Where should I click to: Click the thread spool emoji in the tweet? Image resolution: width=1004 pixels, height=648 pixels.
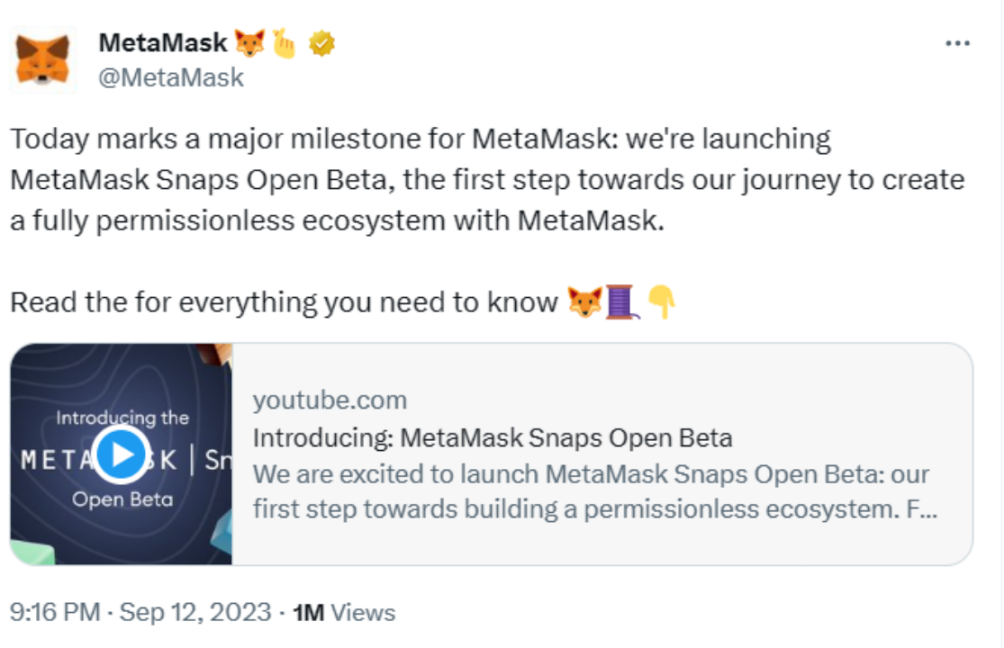(622, 302)
